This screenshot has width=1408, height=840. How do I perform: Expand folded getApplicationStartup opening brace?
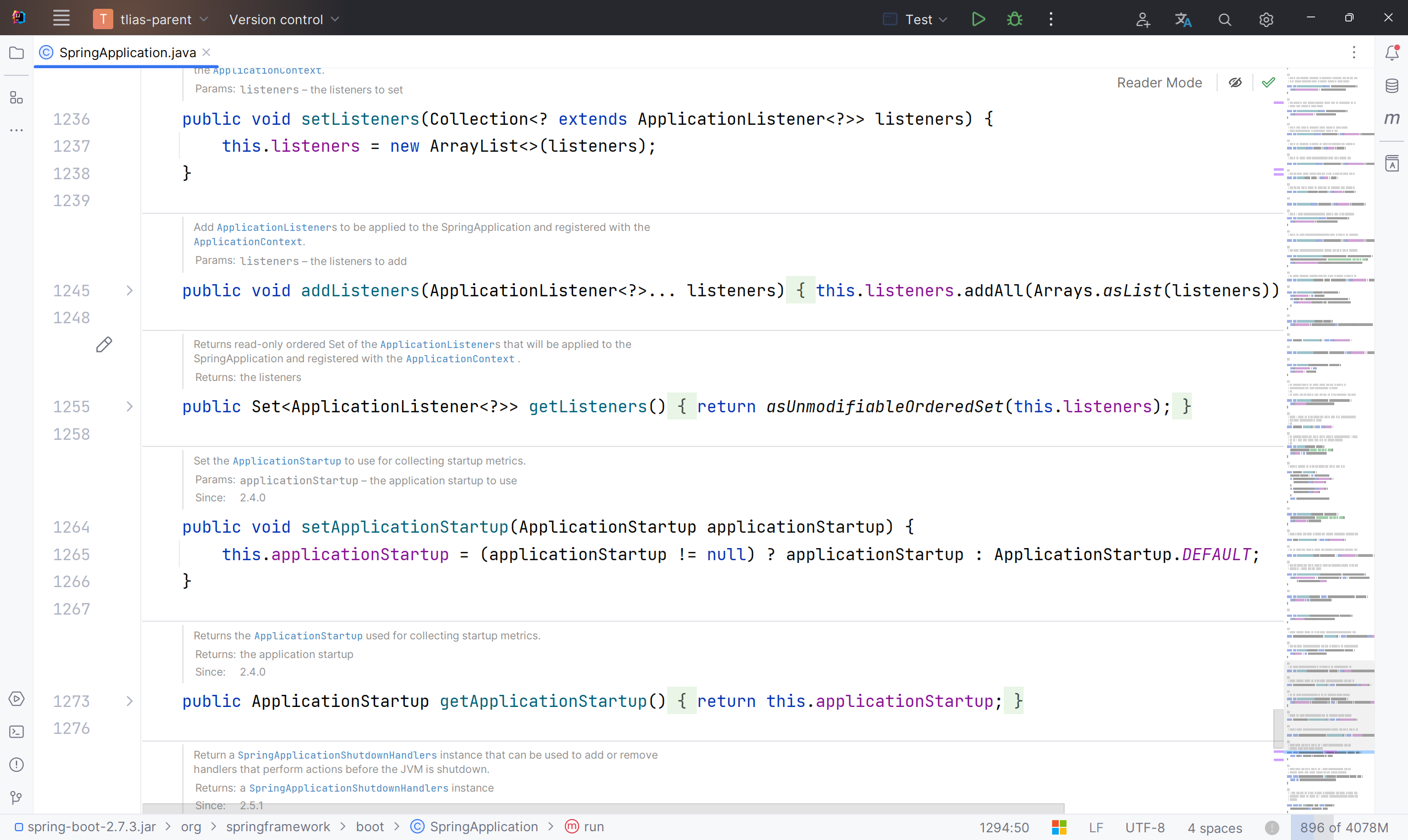[x=681, y=701]
